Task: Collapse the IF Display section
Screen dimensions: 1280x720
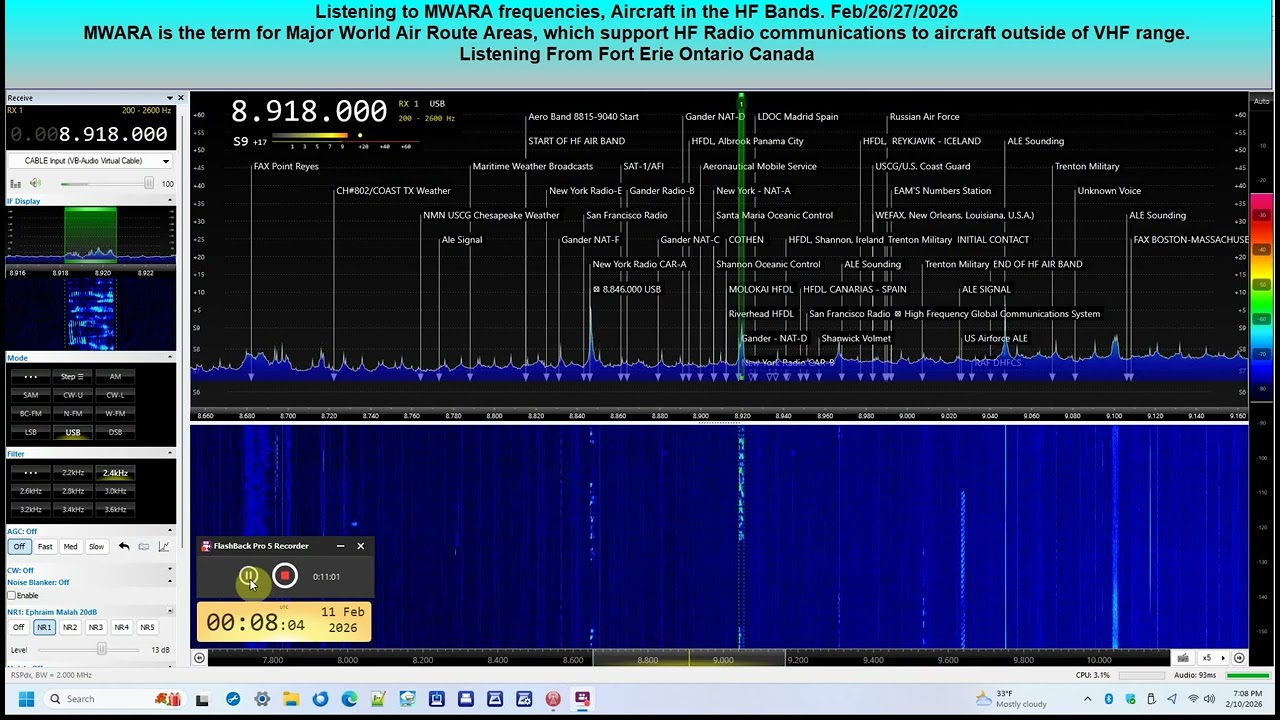Action: click(169, 201)
